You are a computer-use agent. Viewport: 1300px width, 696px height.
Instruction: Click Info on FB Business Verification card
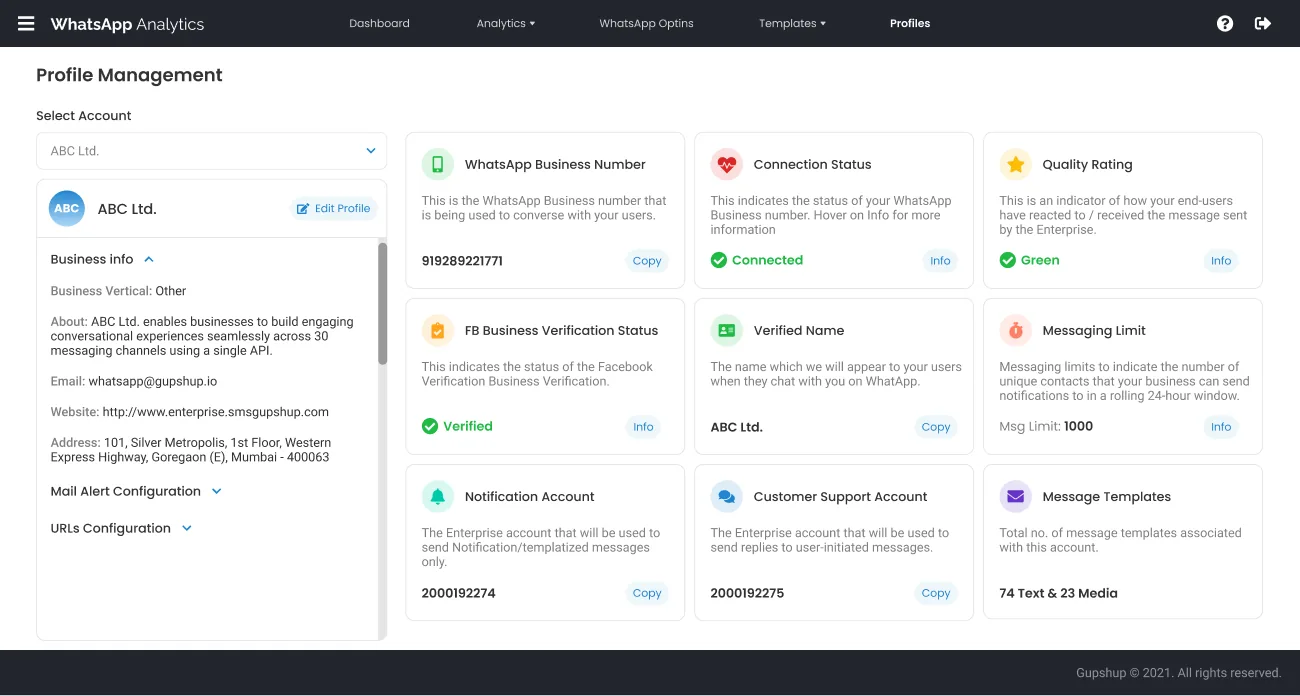643,427
